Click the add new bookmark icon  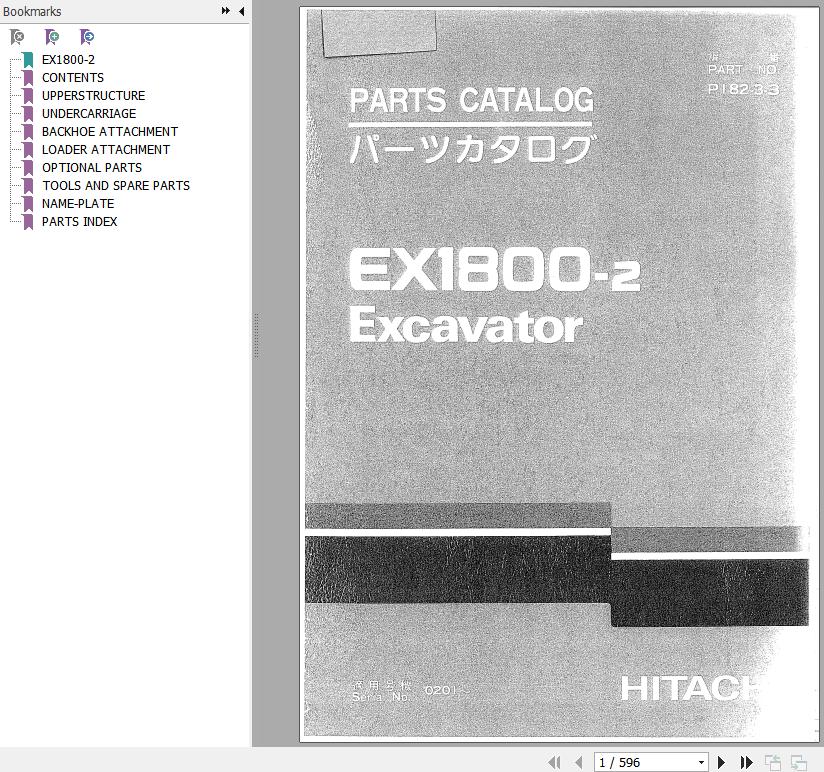click(52, 37)
